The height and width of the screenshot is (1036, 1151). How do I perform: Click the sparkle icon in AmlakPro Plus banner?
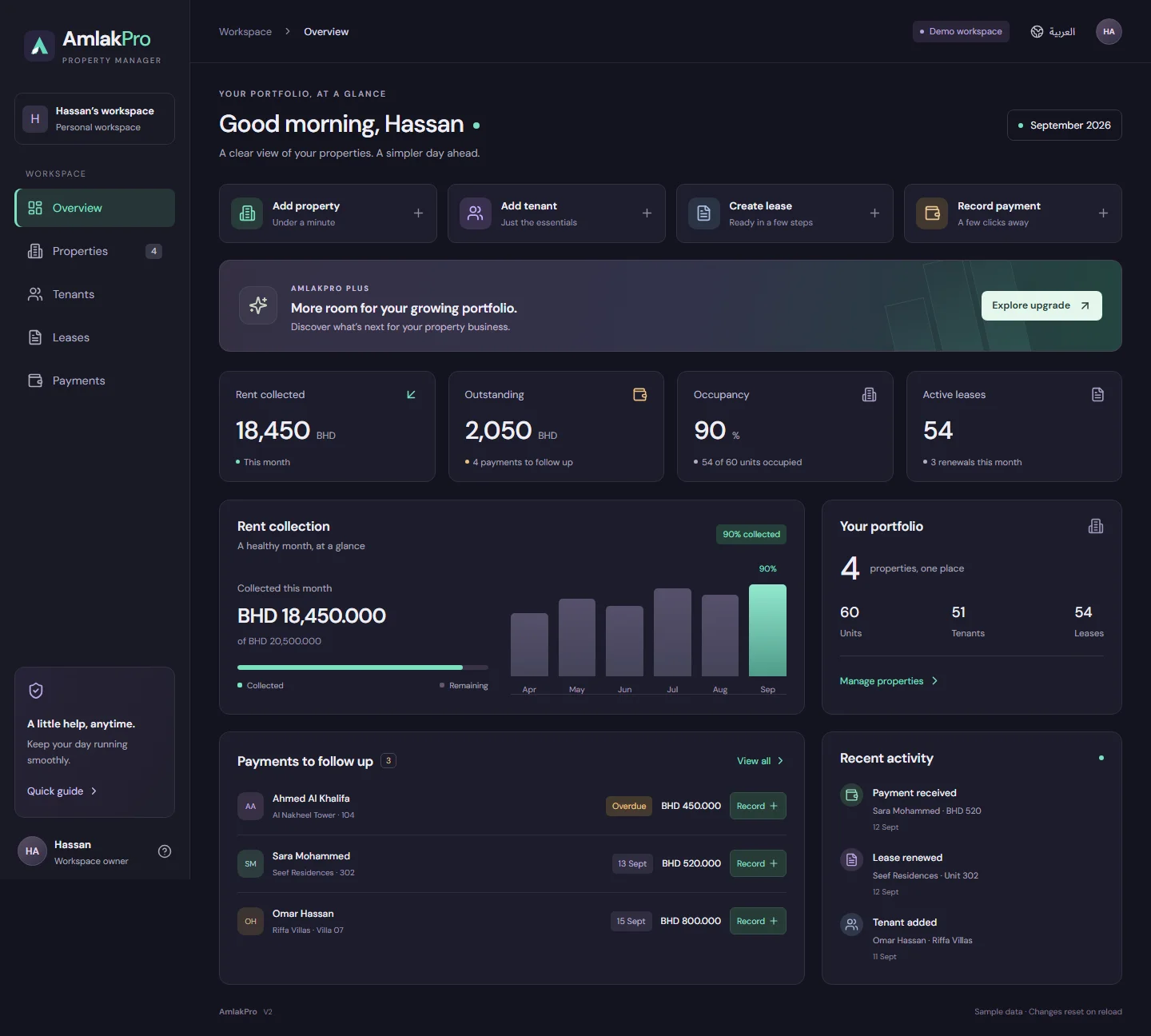coord(258,305)
